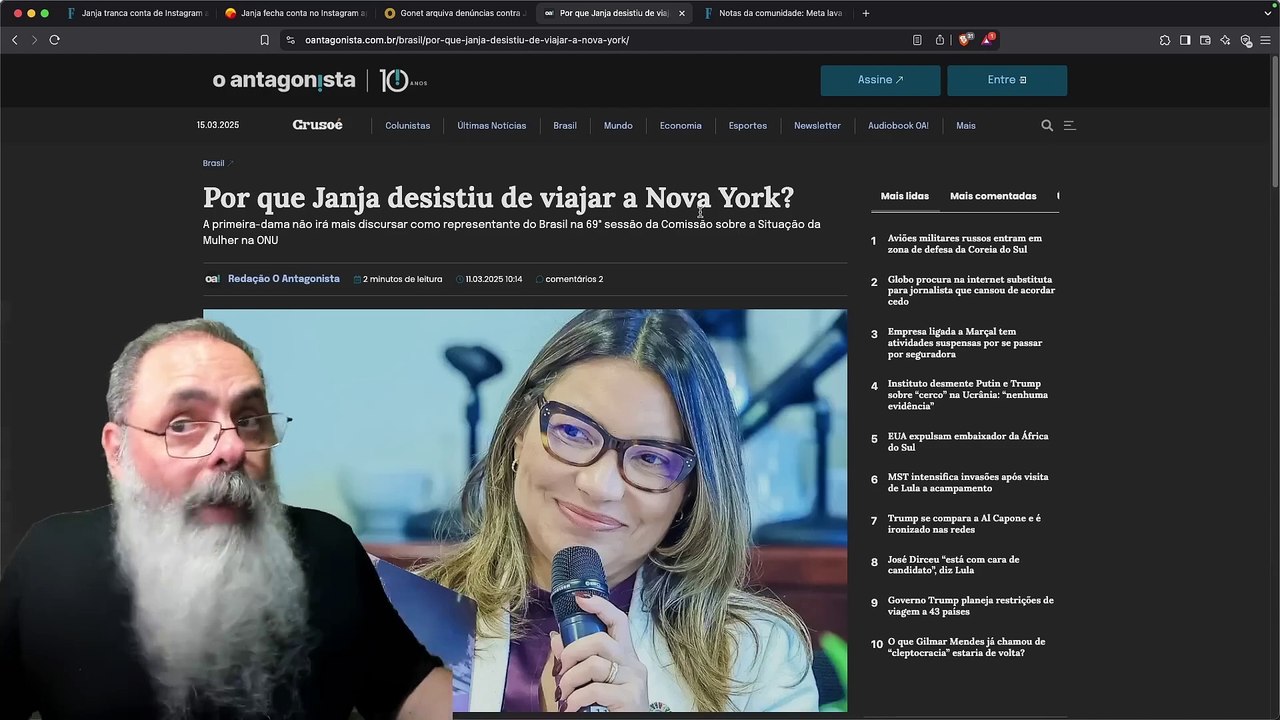Viewport: 1280px width, 720px height.
Task: Expand the tab search chevron
Action: pos(1268,13)
